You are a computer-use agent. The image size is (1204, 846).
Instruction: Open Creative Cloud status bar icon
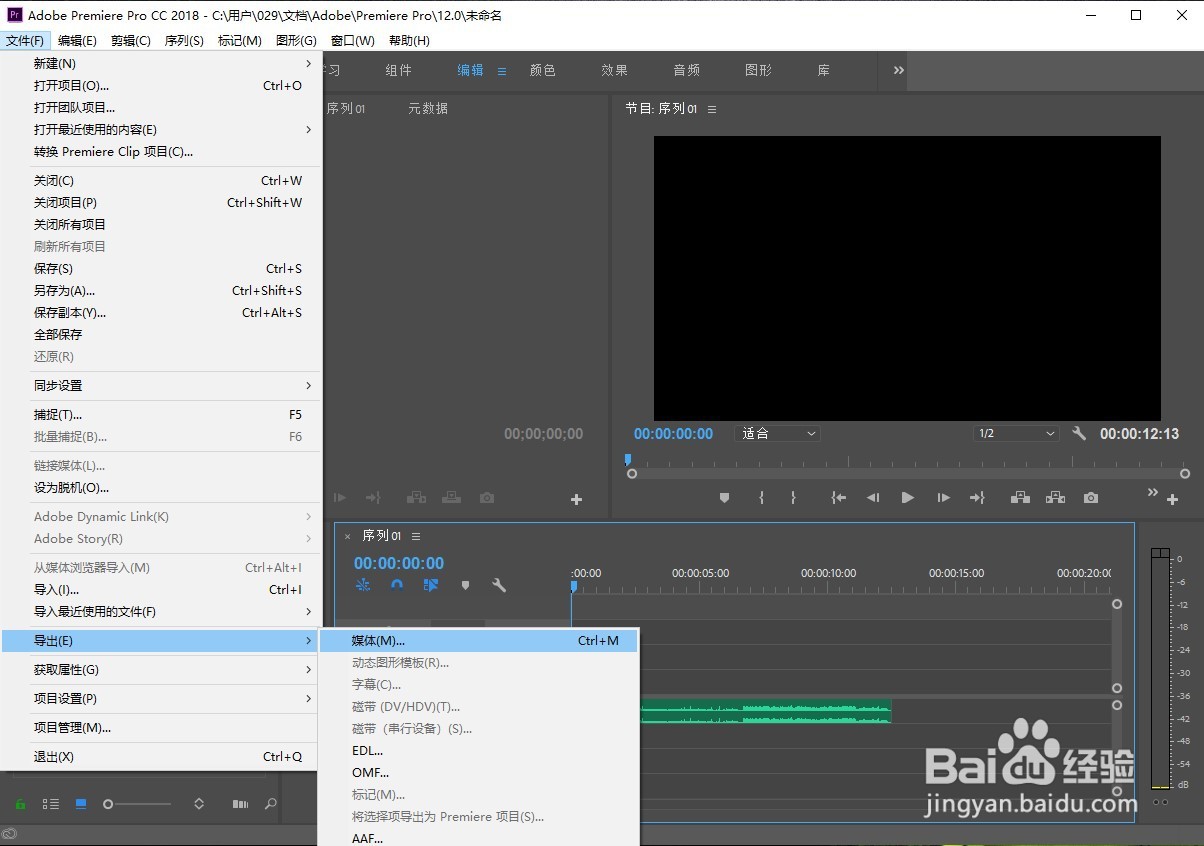tap(9, 833)
